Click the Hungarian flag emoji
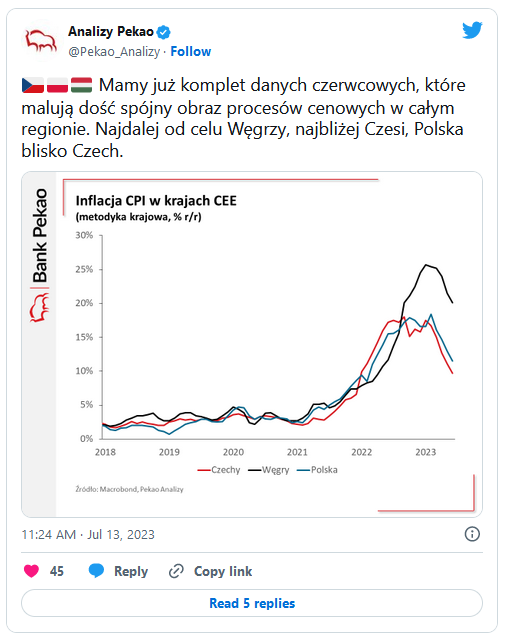The width and height of the screenshot is (513, 640). (x=82, y=85)
